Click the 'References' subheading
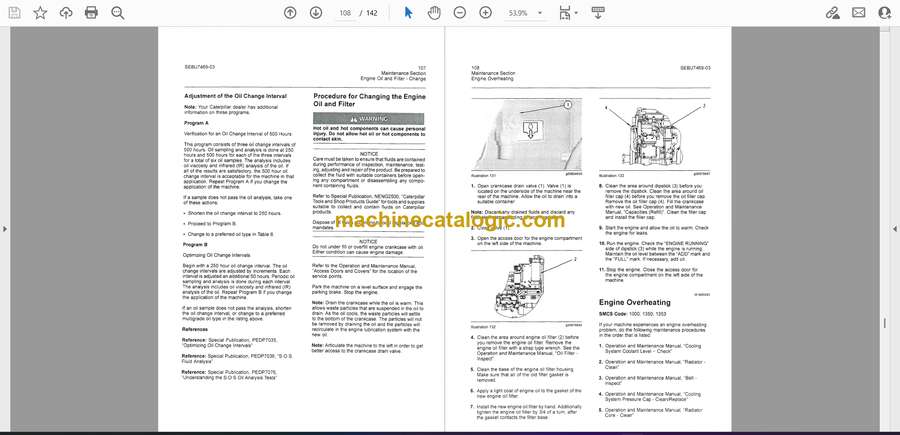The height and width of the screenshot is (435, 900). click(x=195, y=329)
